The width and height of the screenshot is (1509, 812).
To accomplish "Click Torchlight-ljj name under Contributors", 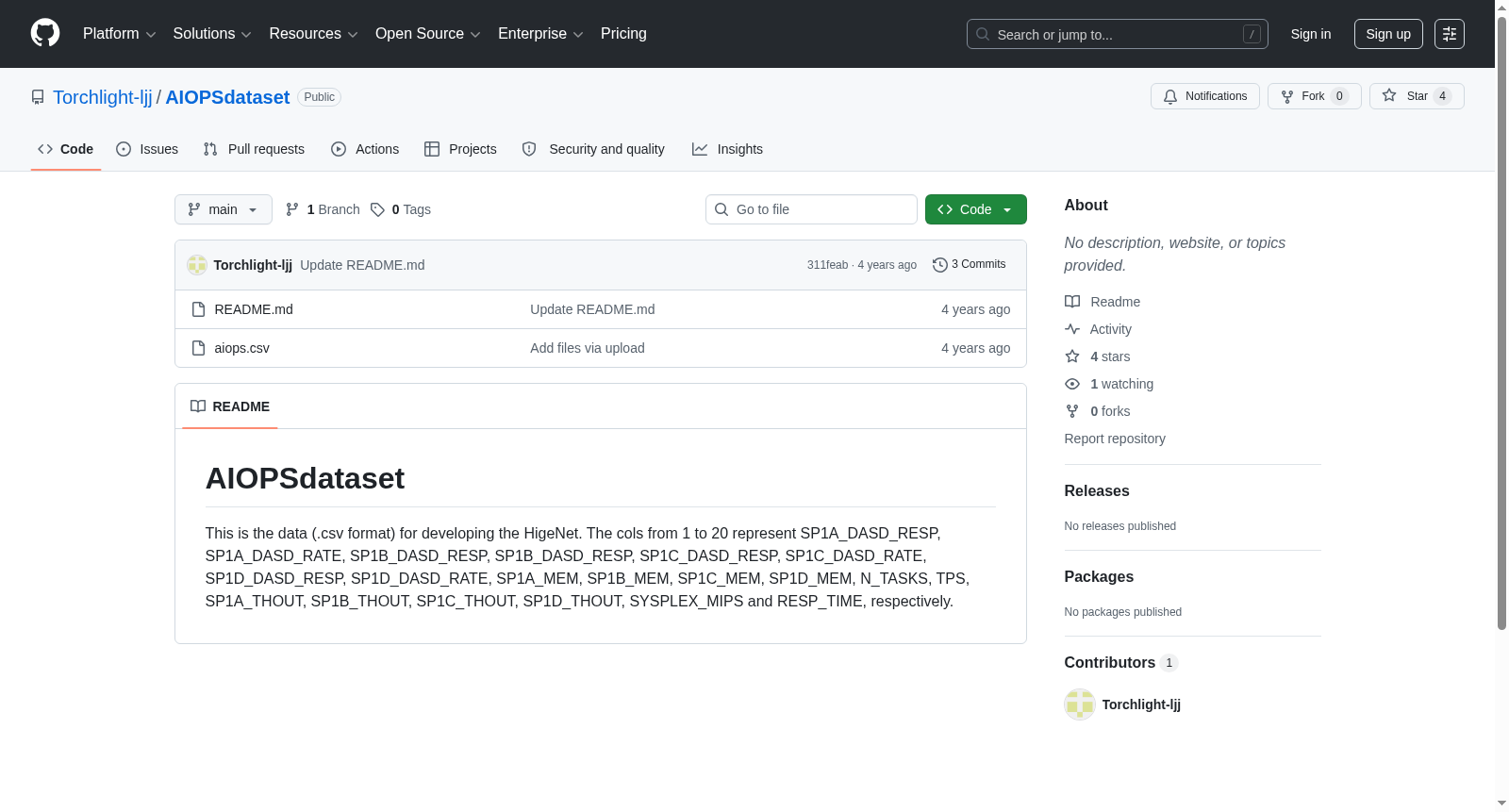I will tap(1141, 704).
